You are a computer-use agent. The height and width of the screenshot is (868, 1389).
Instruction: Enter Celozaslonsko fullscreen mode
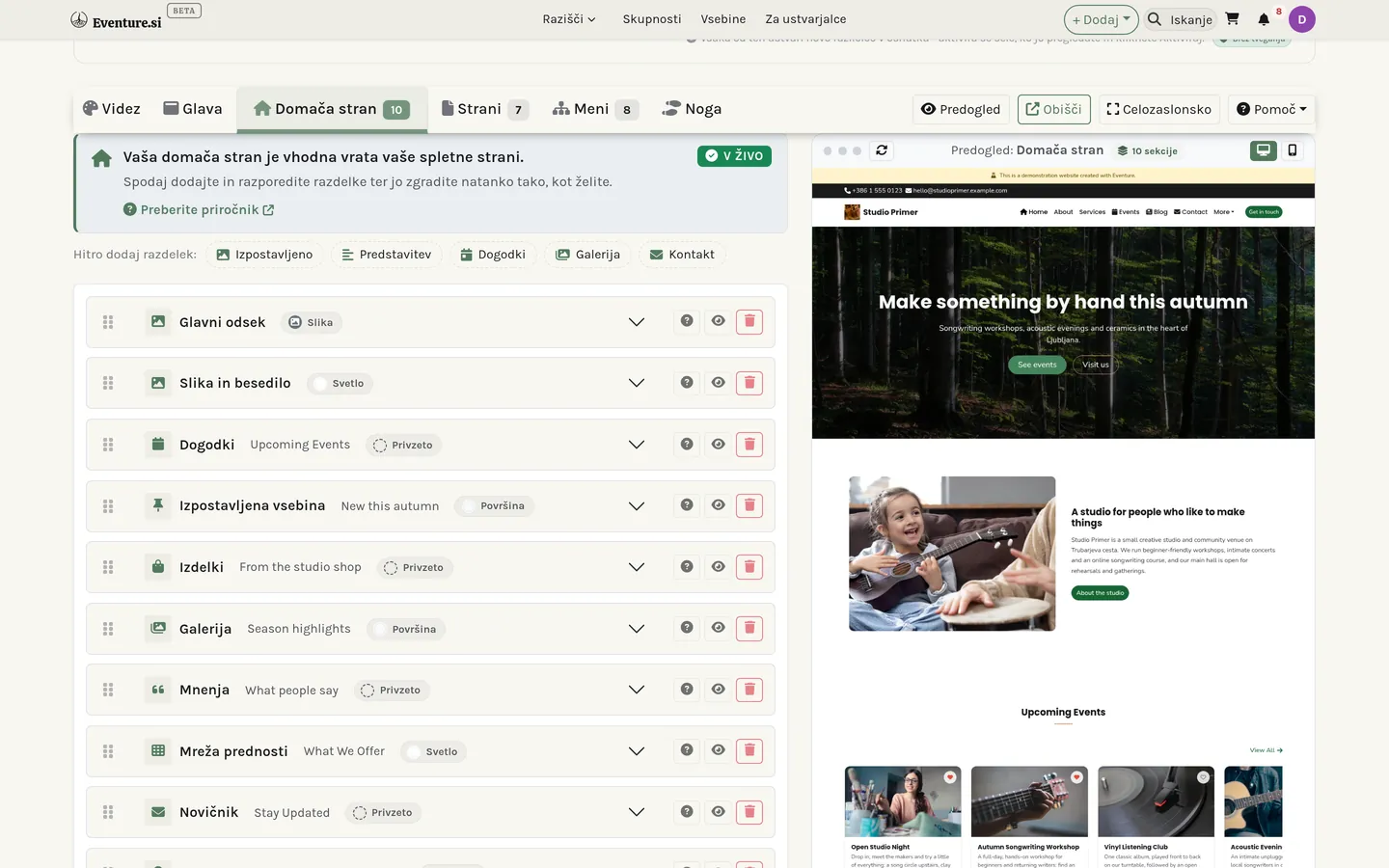tap(1158, 109)
